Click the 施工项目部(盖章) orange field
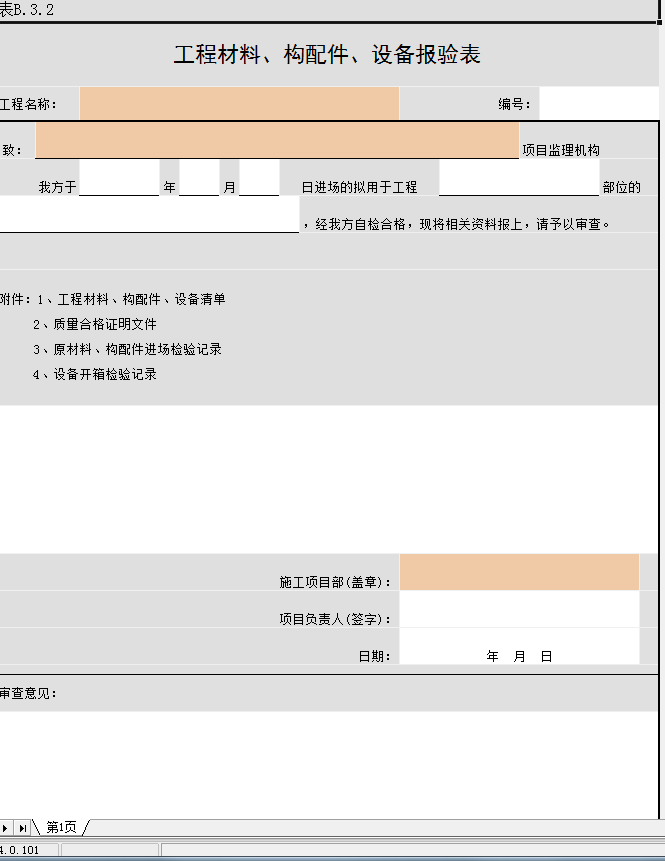Viewport: 665px width, 861px height. click(519, 572)
